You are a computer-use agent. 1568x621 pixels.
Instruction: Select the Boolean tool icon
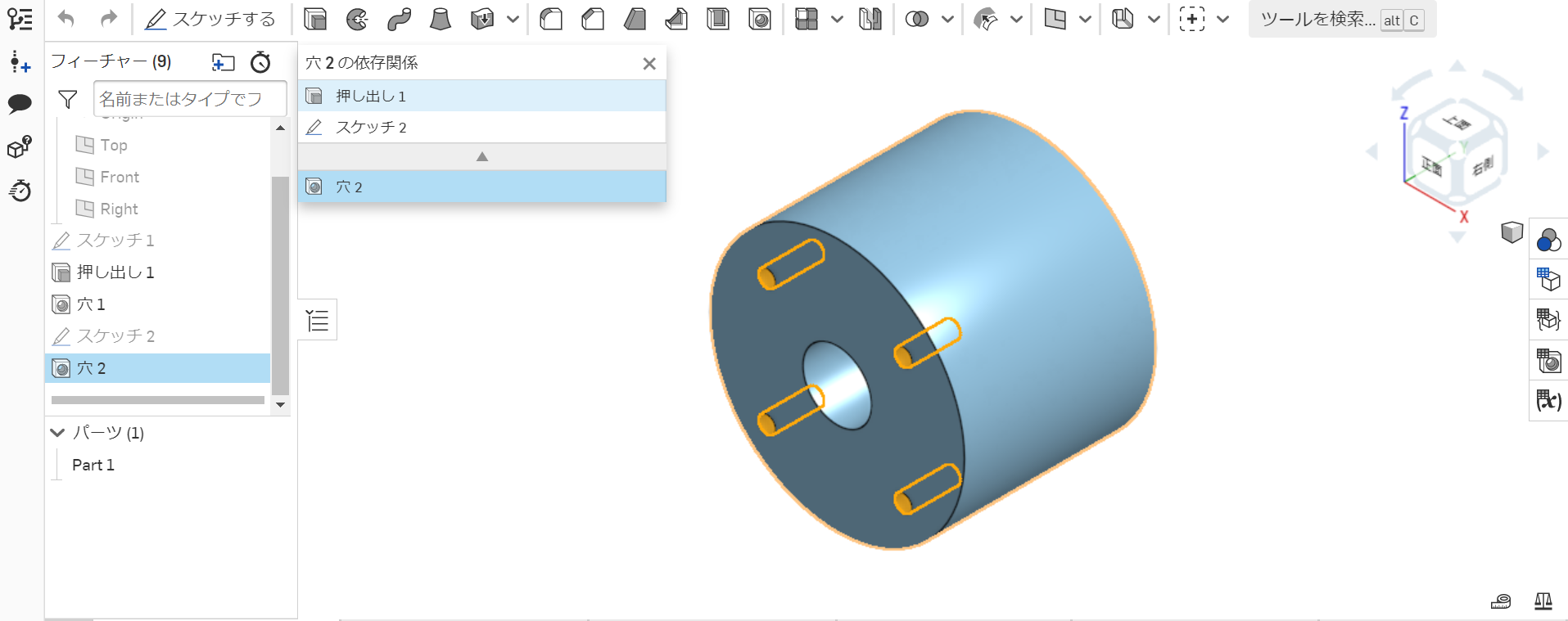(x=917, y=19)
